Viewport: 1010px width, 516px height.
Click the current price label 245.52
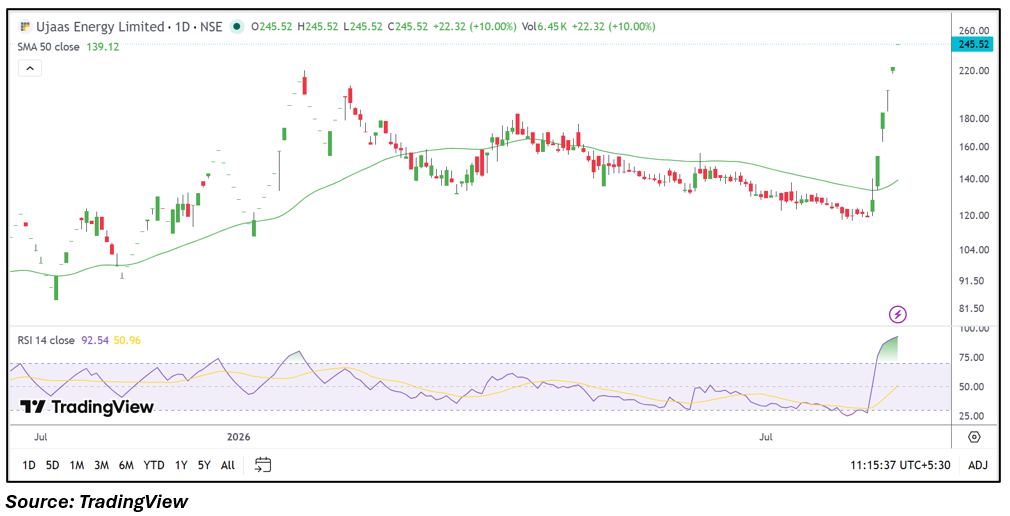[974, 44]
